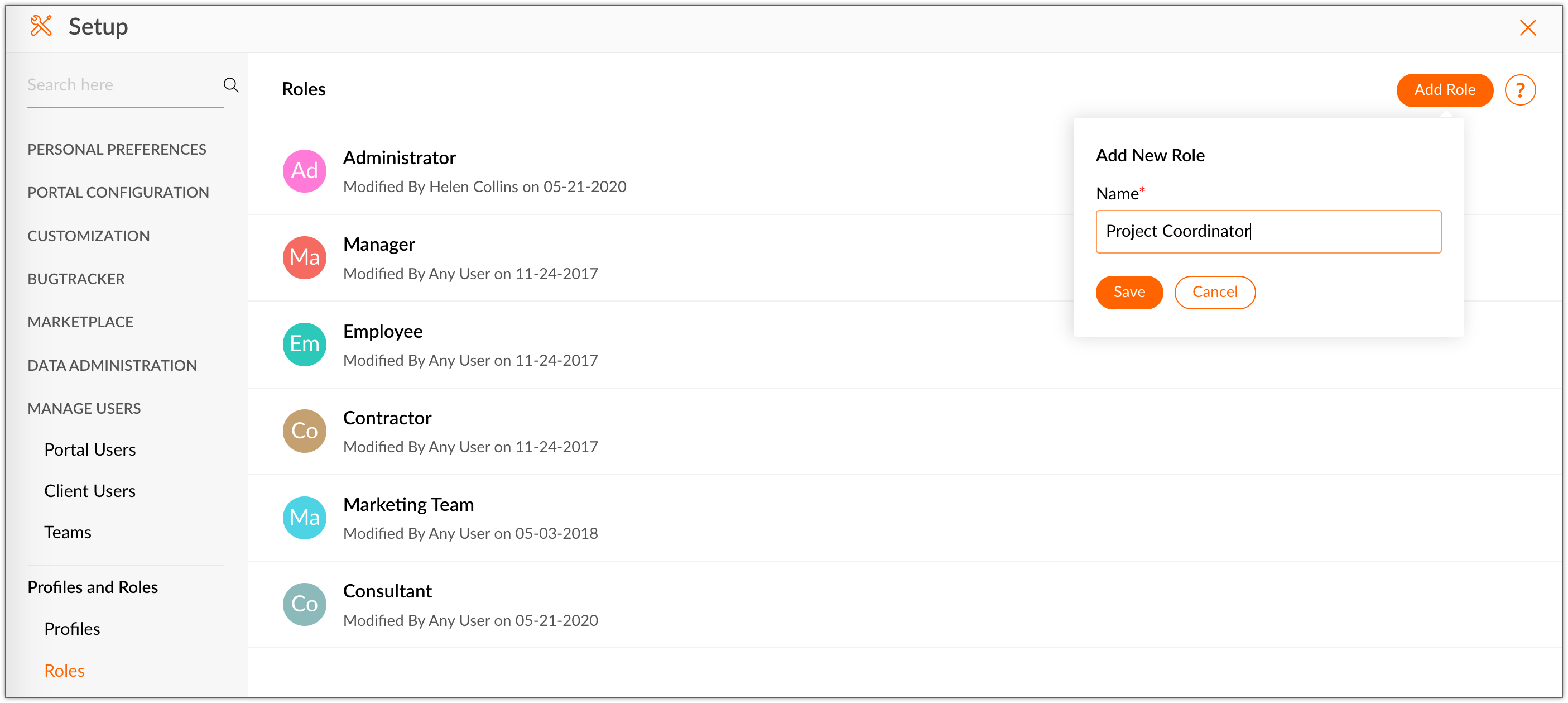Save the new role
This screenshot has height=703, width=1568.
[1128, 293]
